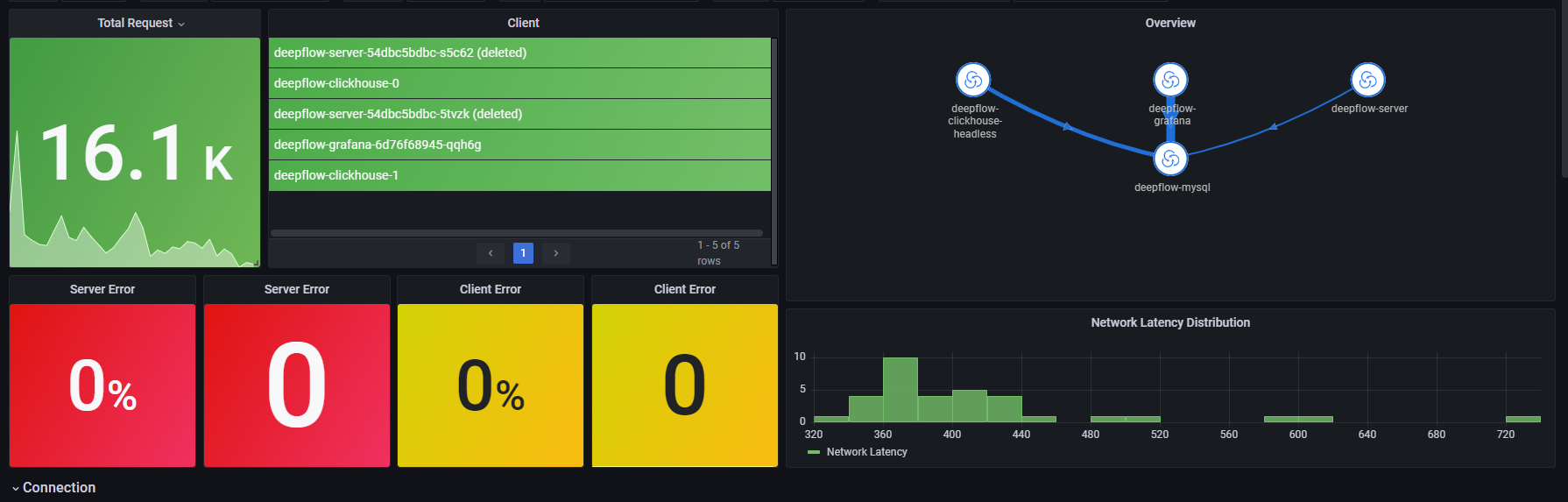Viewport: 1568px width, 502px height.
Task: Open the Client panel title menu
Action: tap(523, 23)
